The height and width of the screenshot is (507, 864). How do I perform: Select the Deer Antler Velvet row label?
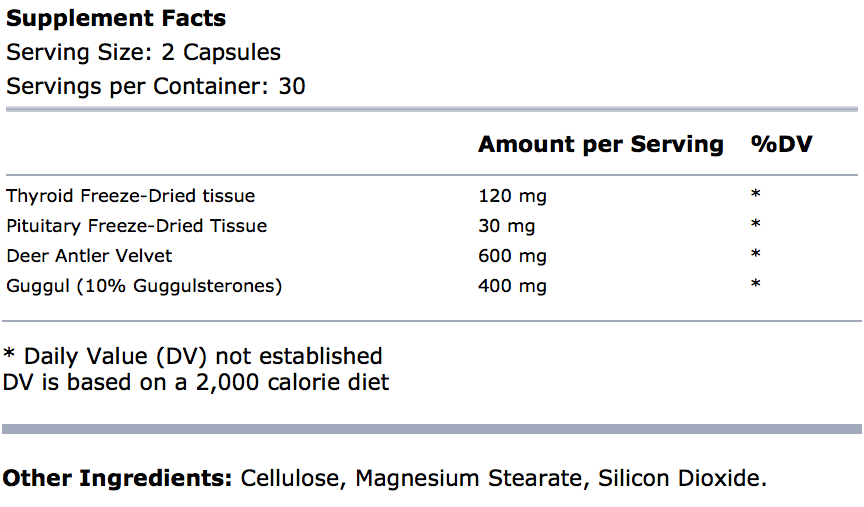pyautogui.click(x=89, y=255)
